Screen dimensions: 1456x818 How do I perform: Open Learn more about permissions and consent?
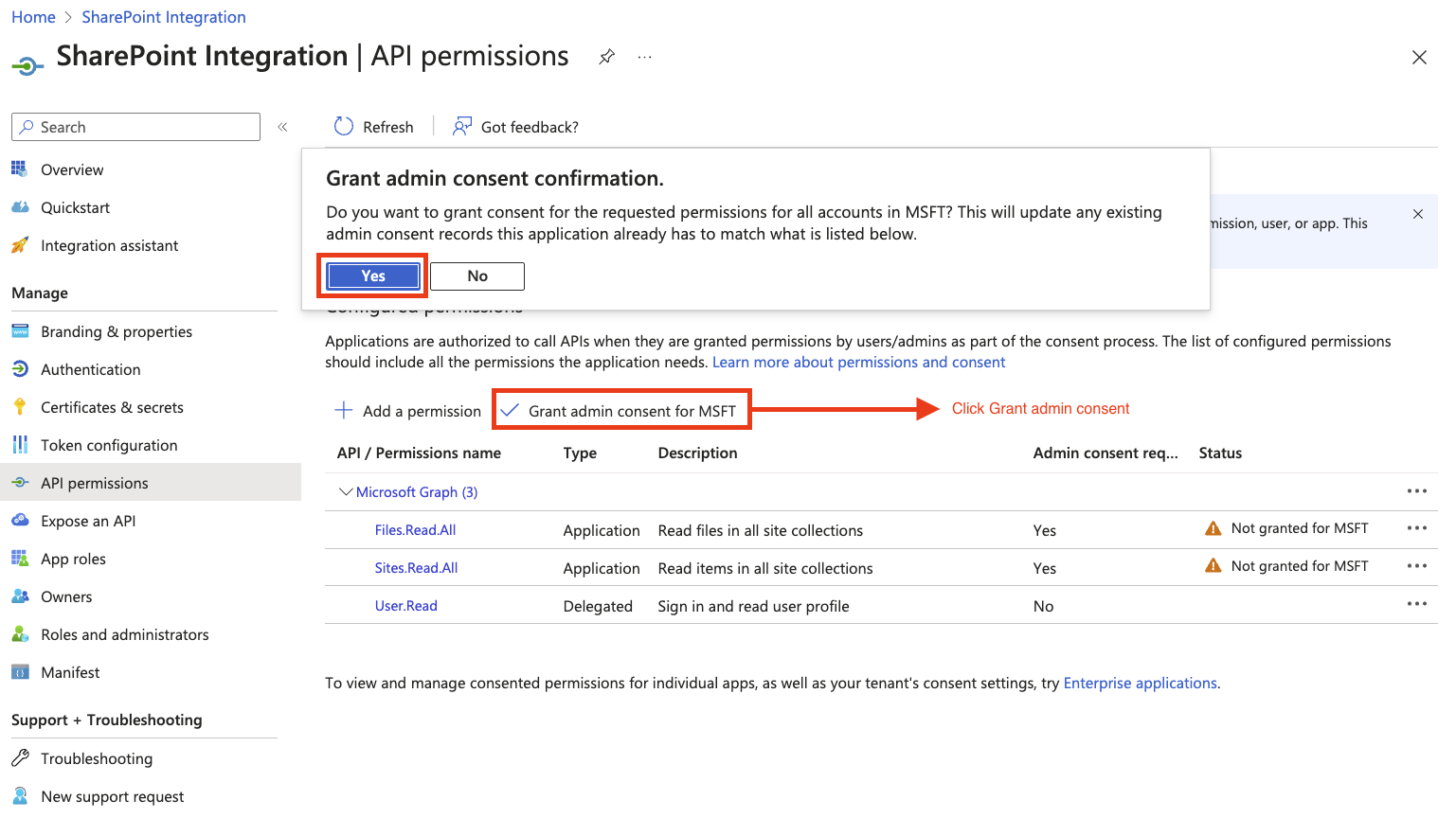858,362
